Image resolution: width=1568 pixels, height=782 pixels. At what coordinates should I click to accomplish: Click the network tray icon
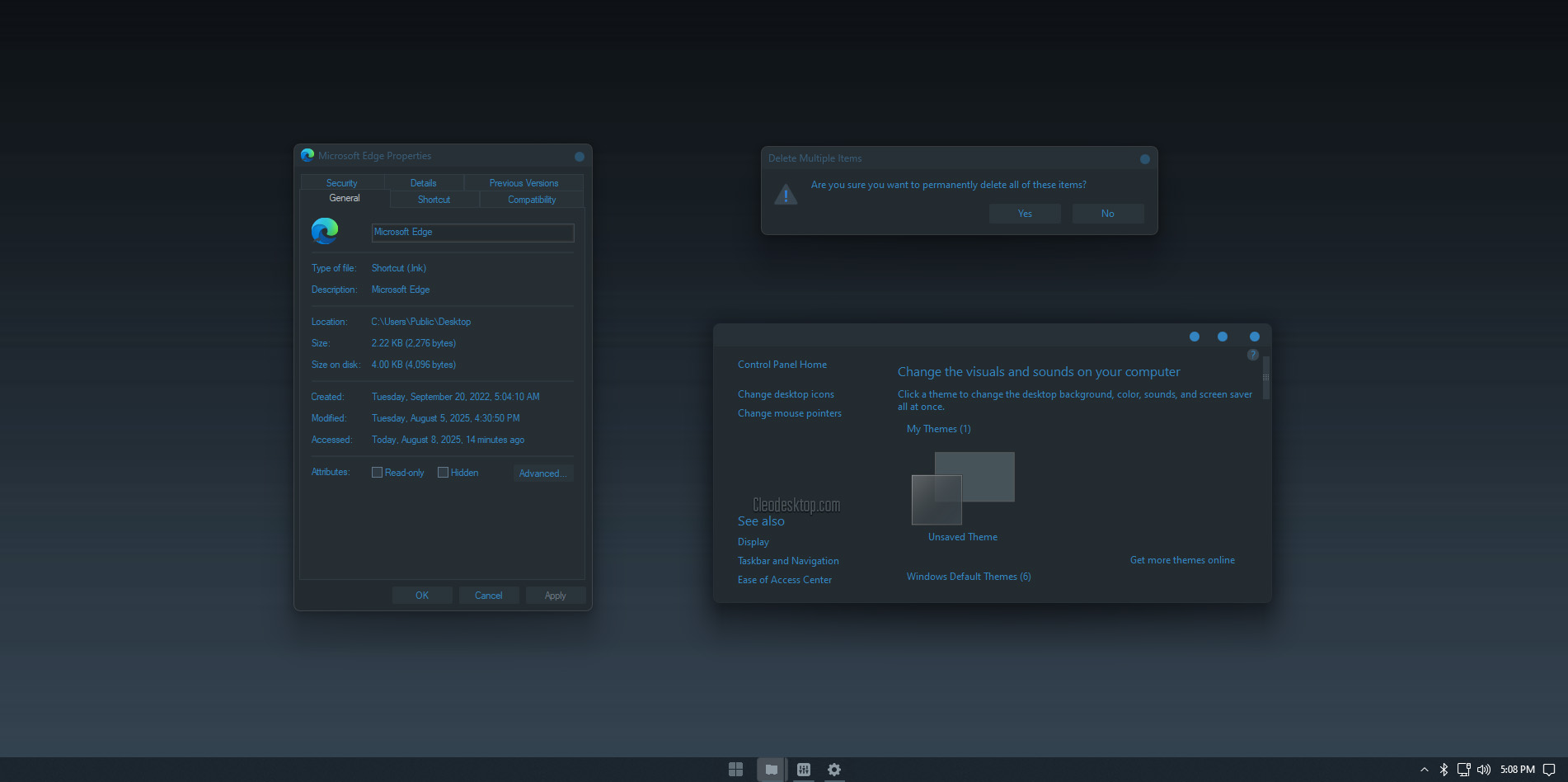[x=1464, y=770]
